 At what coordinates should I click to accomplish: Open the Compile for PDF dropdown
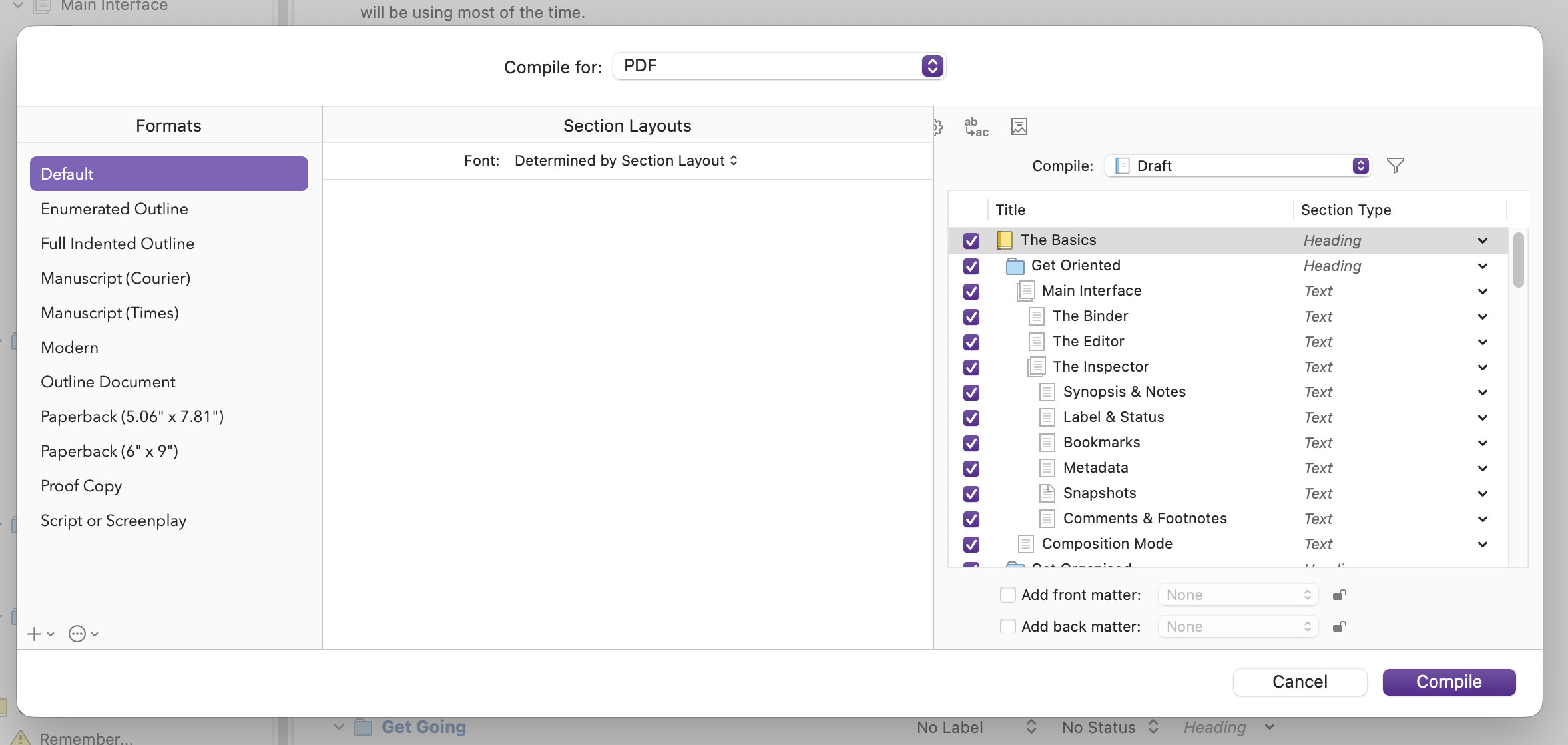point(779,66)
